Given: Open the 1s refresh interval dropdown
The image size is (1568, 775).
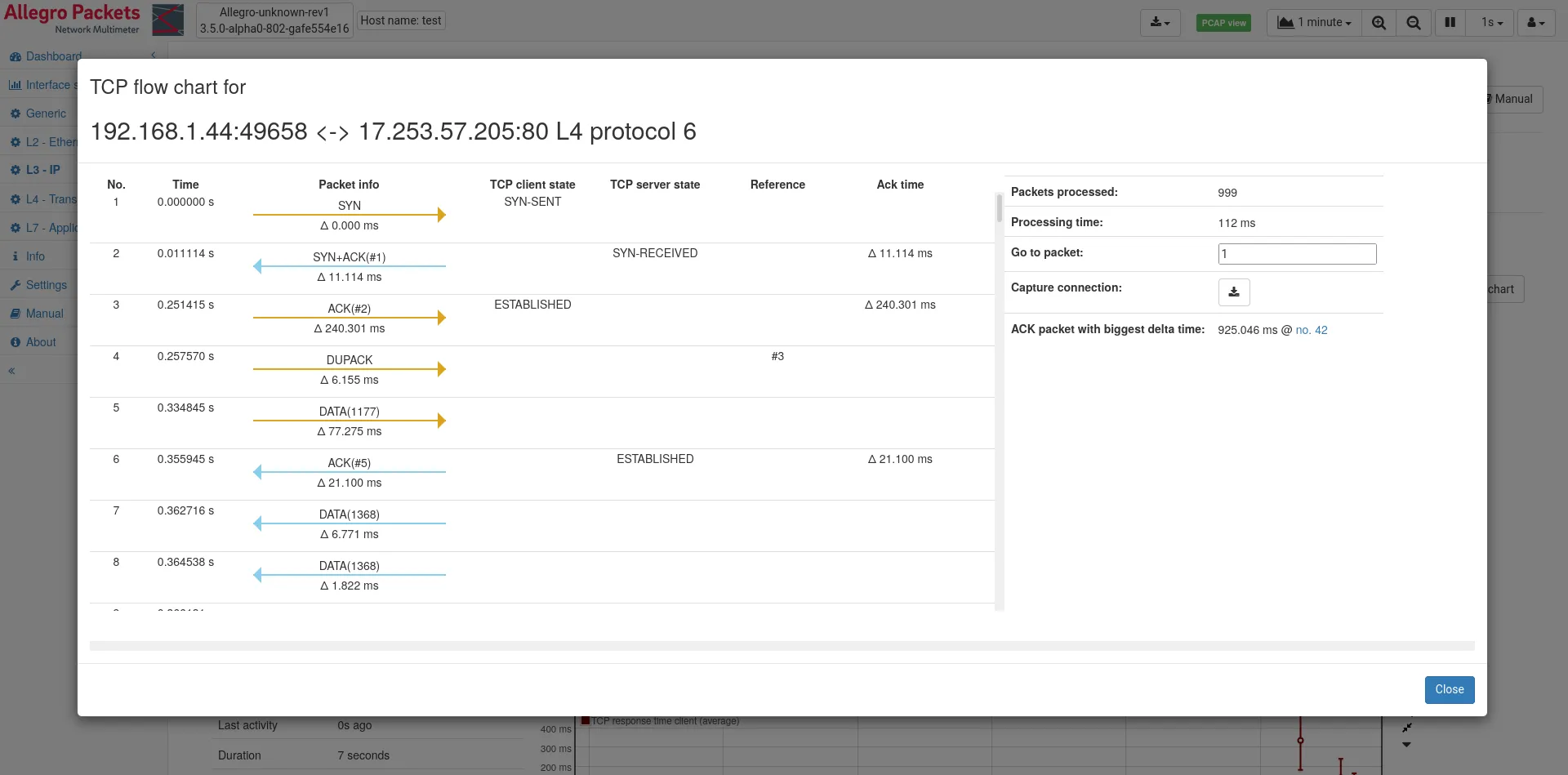Looking at the screenshot, I should (x=1491, y=23).
